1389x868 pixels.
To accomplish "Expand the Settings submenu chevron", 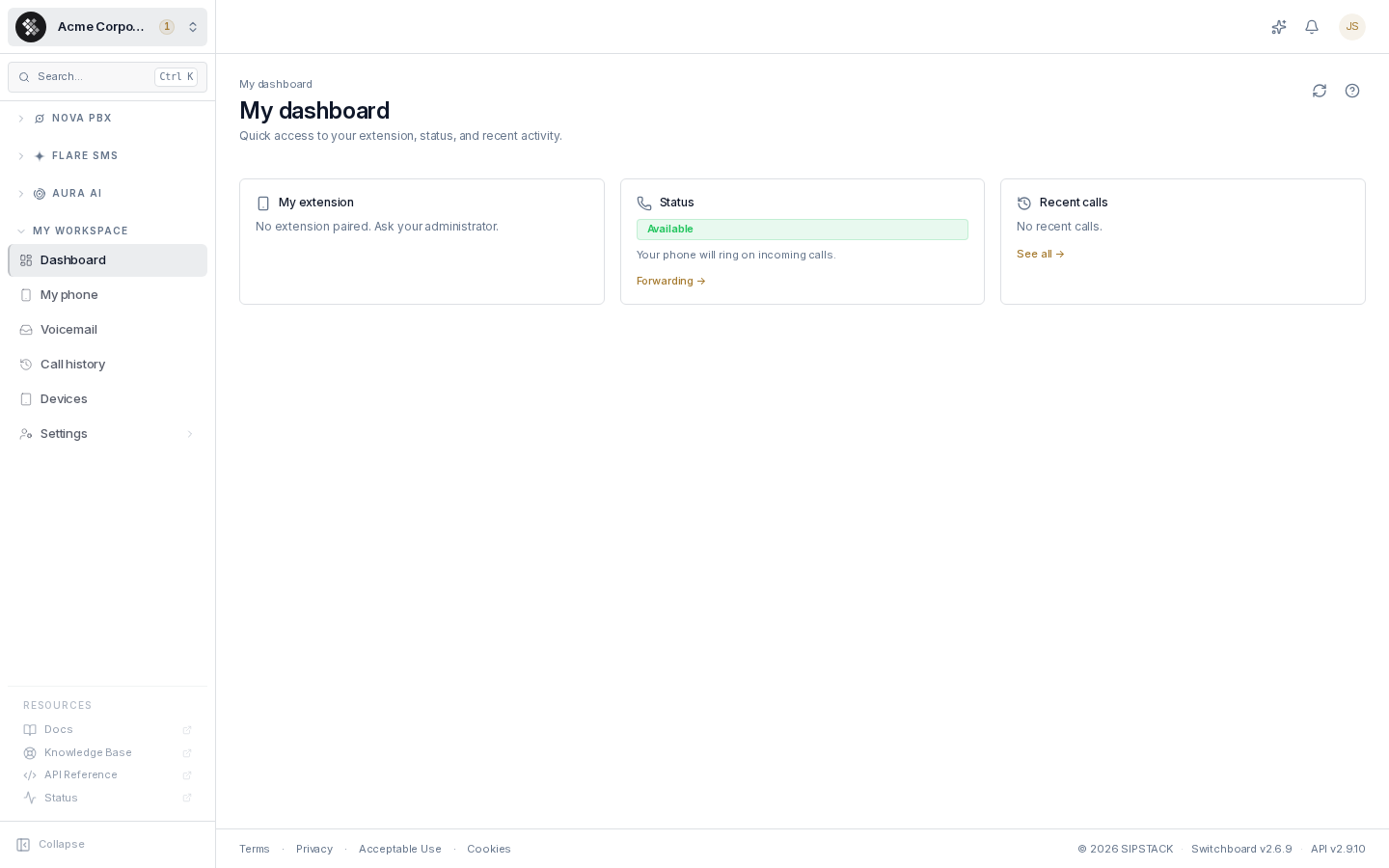I will (x=190, y=434).
